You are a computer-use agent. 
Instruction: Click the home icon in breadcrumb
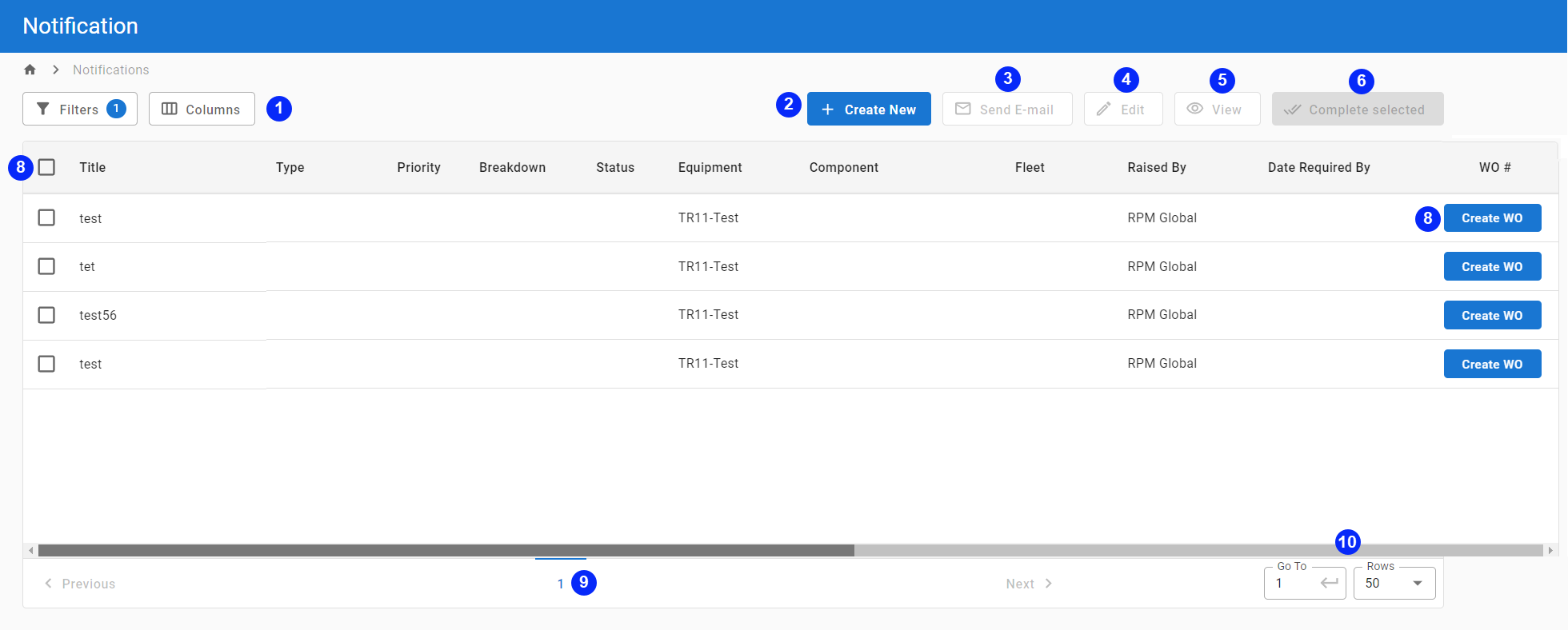click(x=30, y=70)
